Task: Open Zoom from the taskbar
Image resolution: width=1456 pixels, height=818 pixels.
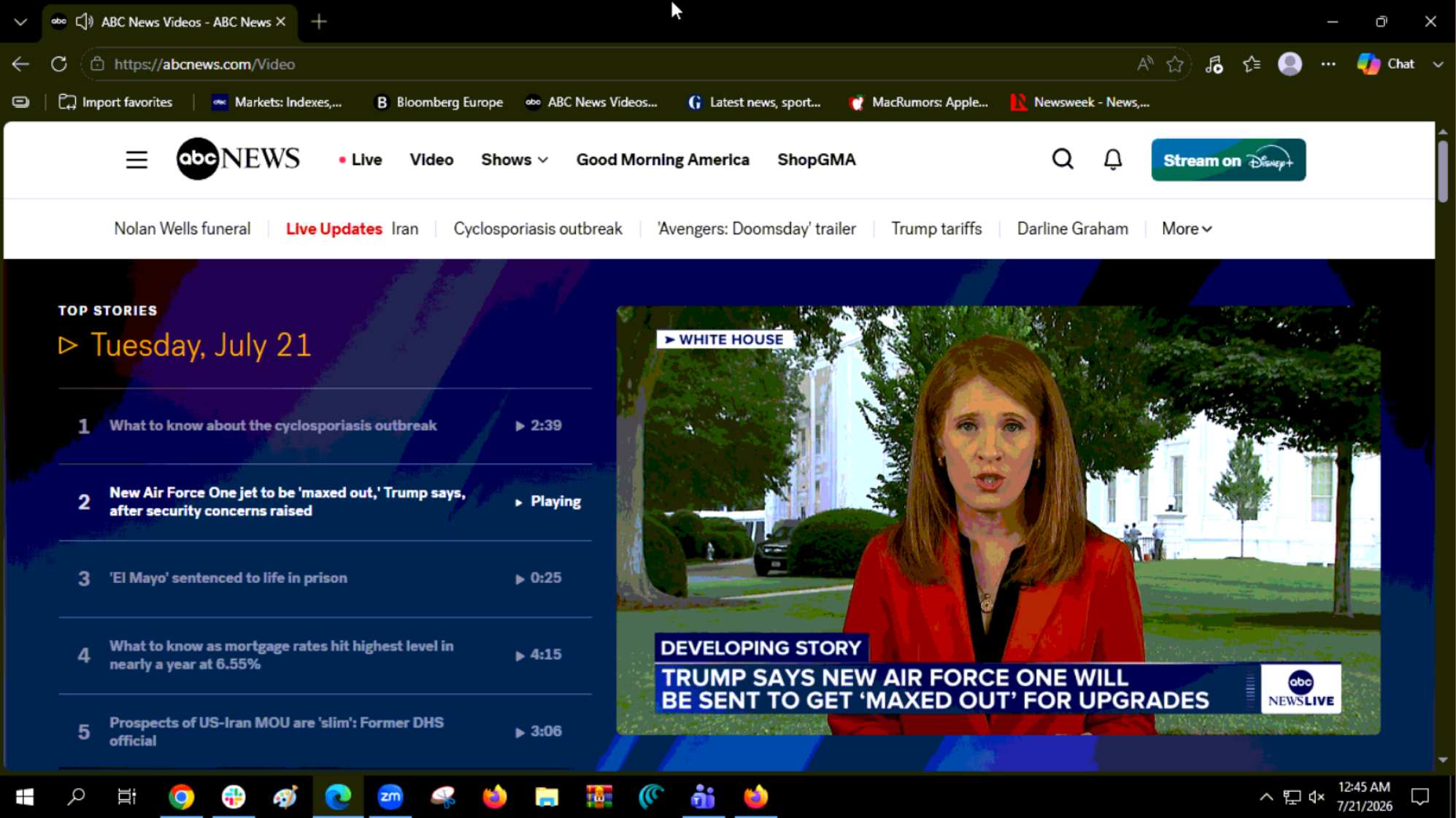Action: [x=390, y=797]
